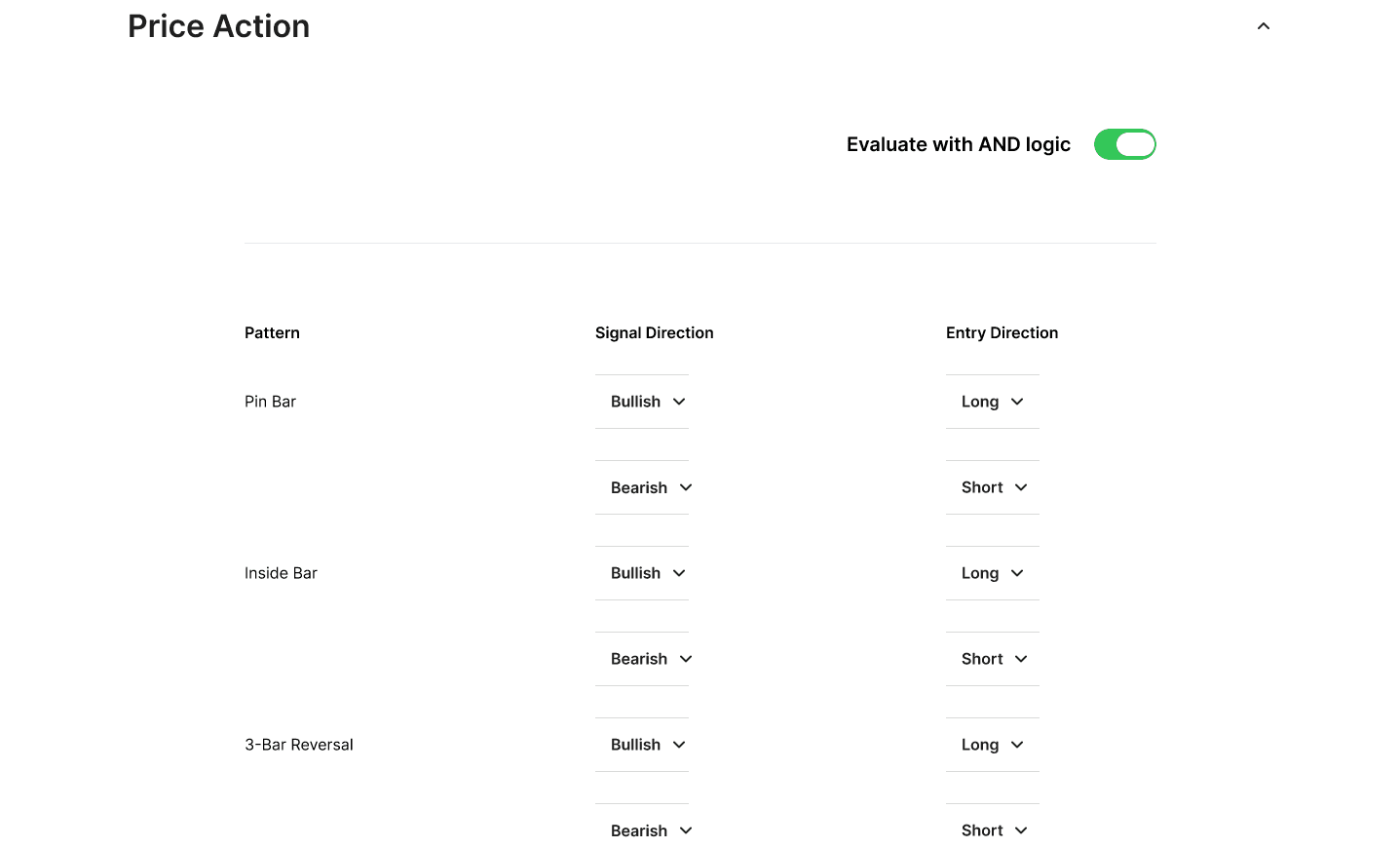Click the Price Action section heading
This screenshot has height=848, width=1400.
(x=218, y=26)
